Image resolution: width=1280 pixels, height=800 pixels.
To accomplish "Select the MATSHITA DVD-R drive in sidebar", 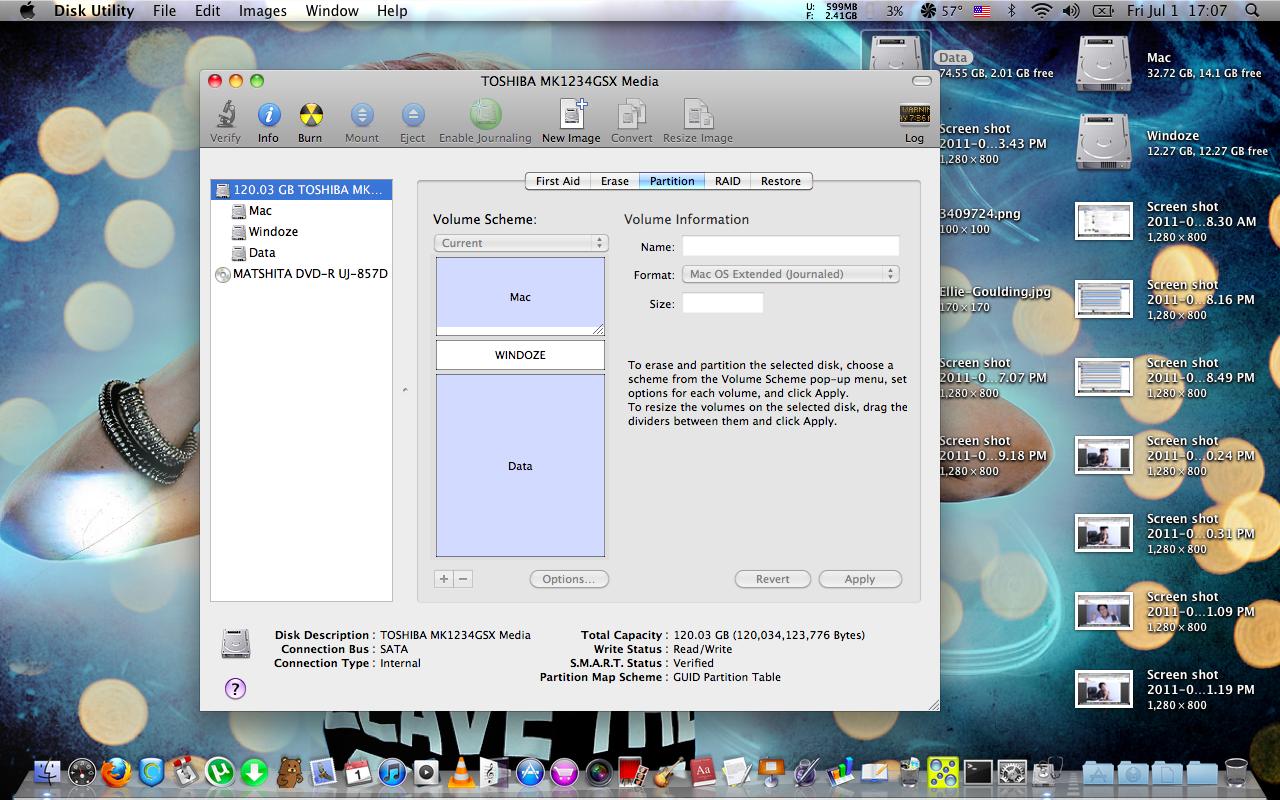I will tap(301, 273).
